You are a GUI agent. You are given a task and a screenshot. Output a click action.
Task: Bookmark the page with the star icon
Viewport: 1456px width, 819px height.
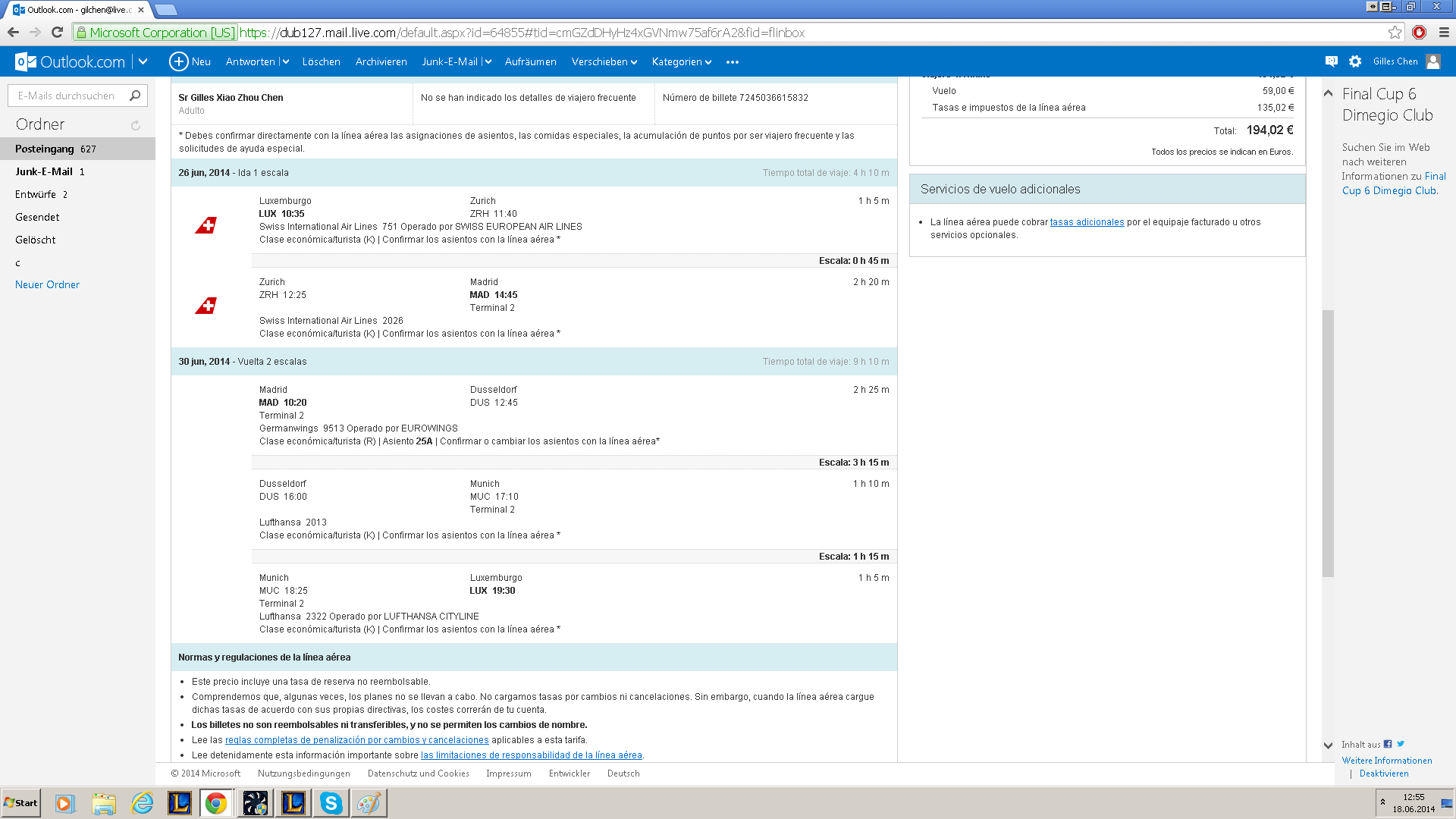pos(1395,32)
